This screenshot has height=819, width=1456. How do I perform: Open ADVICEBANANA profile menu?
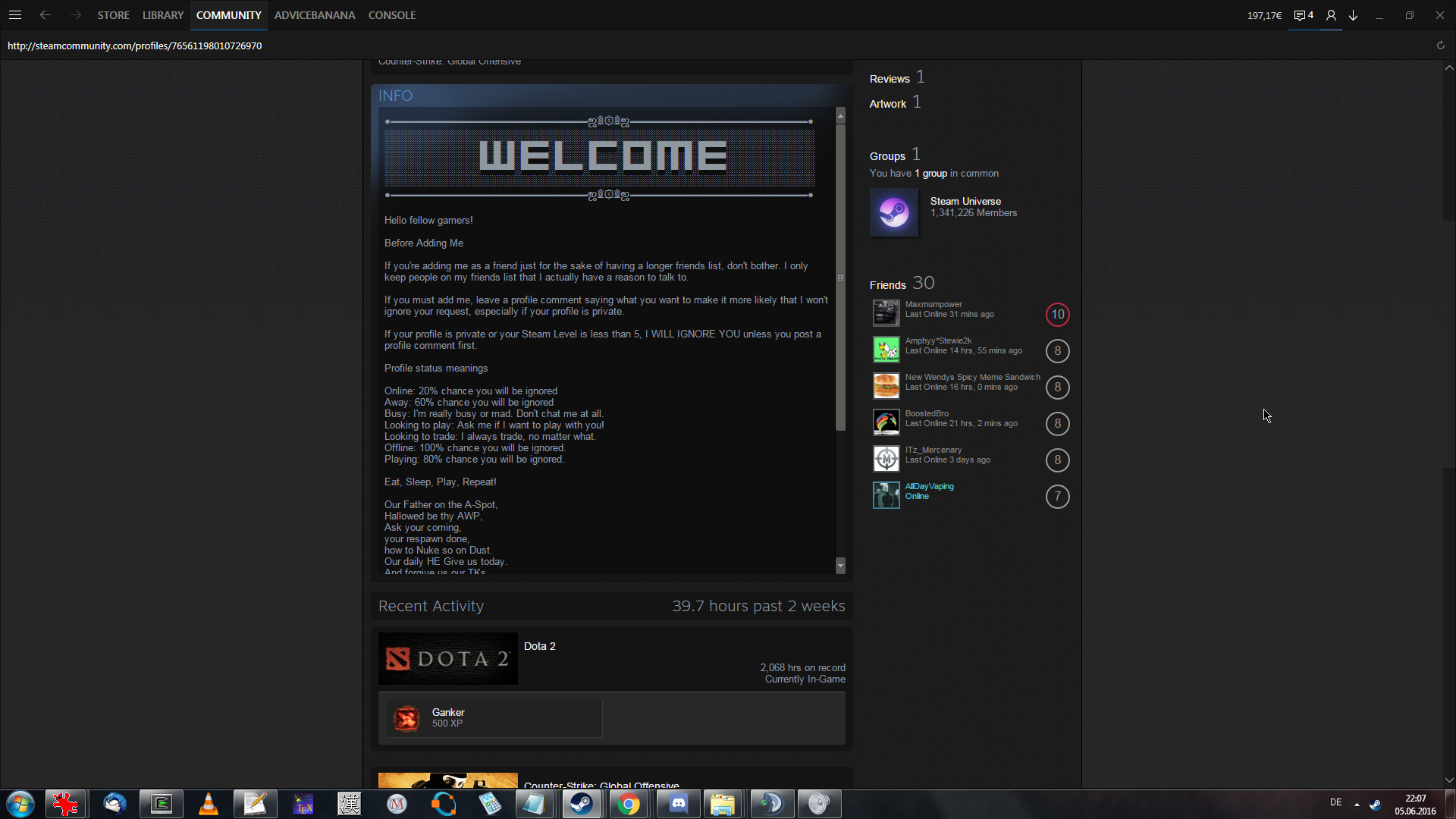(x=314, y=15)
